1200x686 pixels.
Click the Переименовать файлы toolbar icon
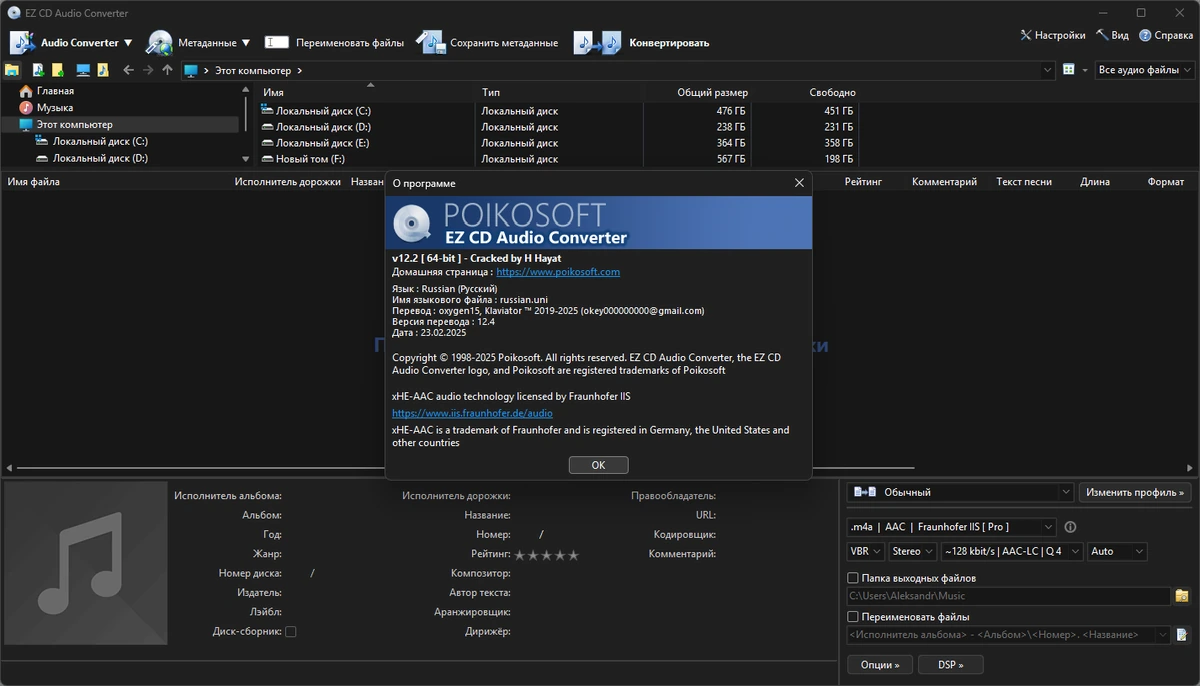click(277, 43)
